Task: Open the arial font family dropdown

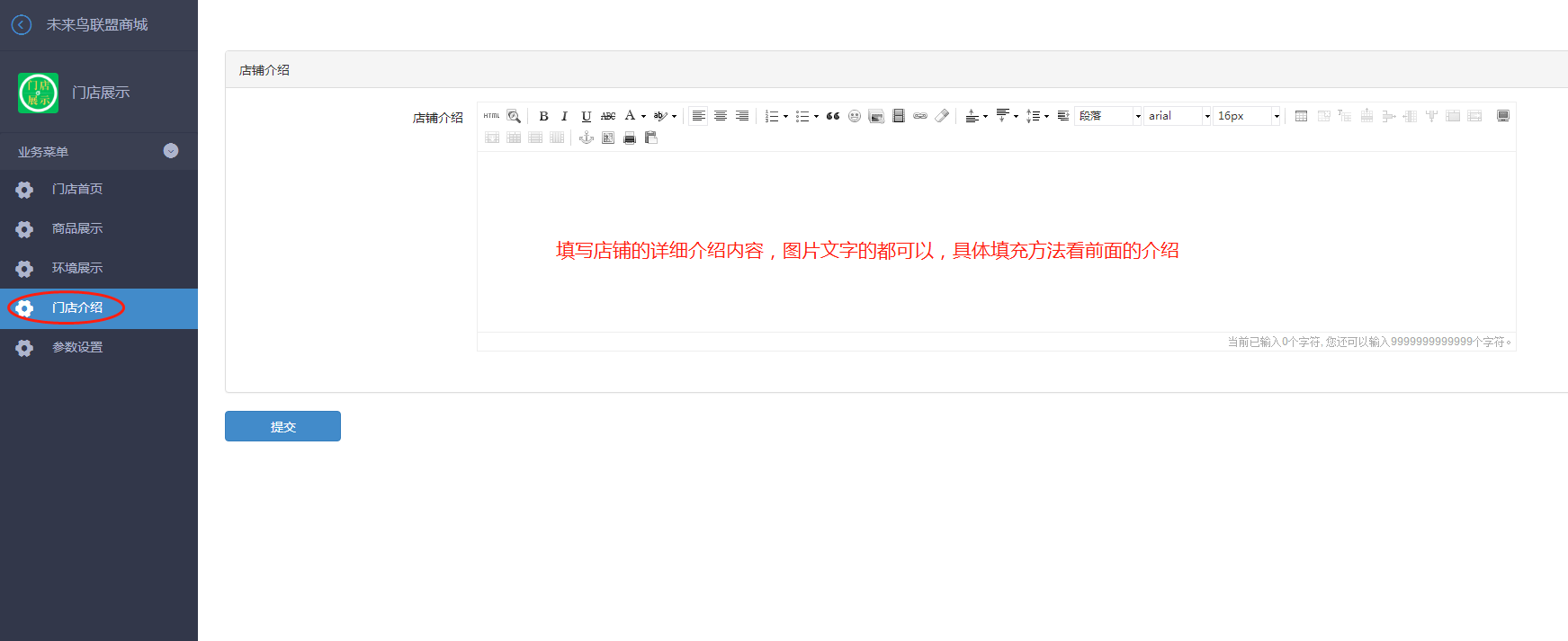Action: pyautogui.click(x=1178, y=116)
